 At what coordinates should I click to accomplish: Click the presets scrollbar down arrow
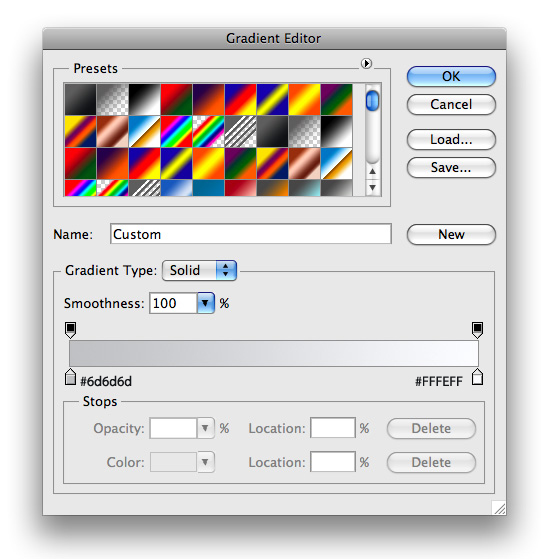coord(372,187)
